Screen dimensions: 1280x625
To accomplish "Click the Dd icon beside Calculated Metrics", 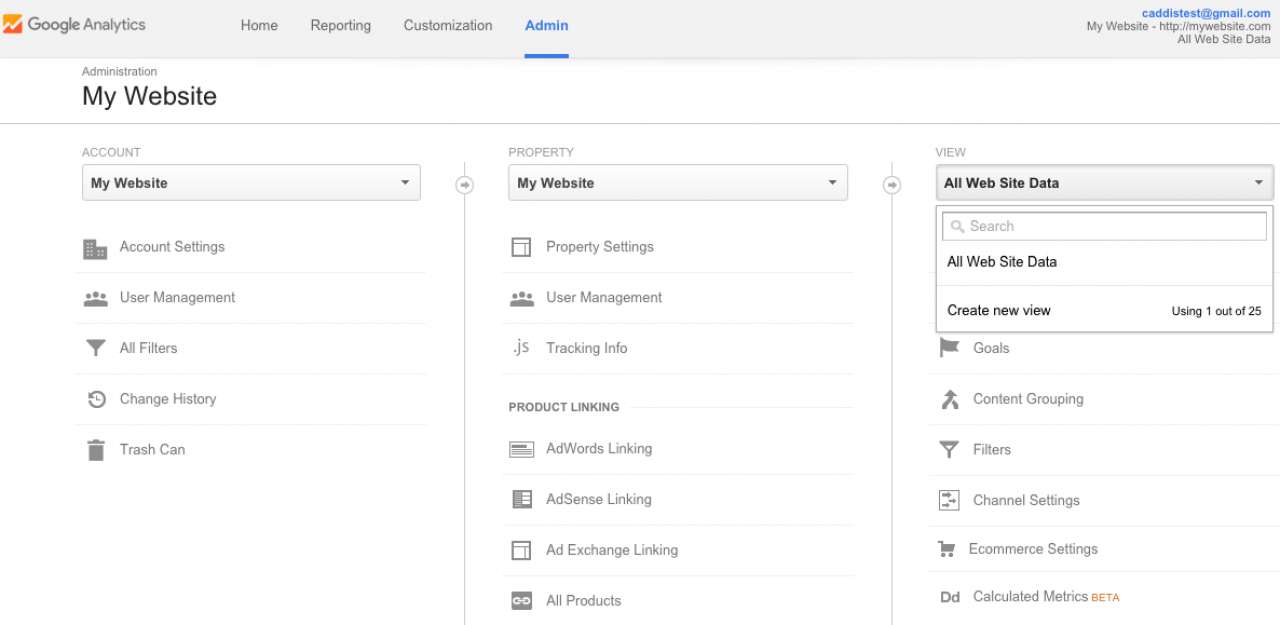I will pyautogui.click(x=950, y=597).
